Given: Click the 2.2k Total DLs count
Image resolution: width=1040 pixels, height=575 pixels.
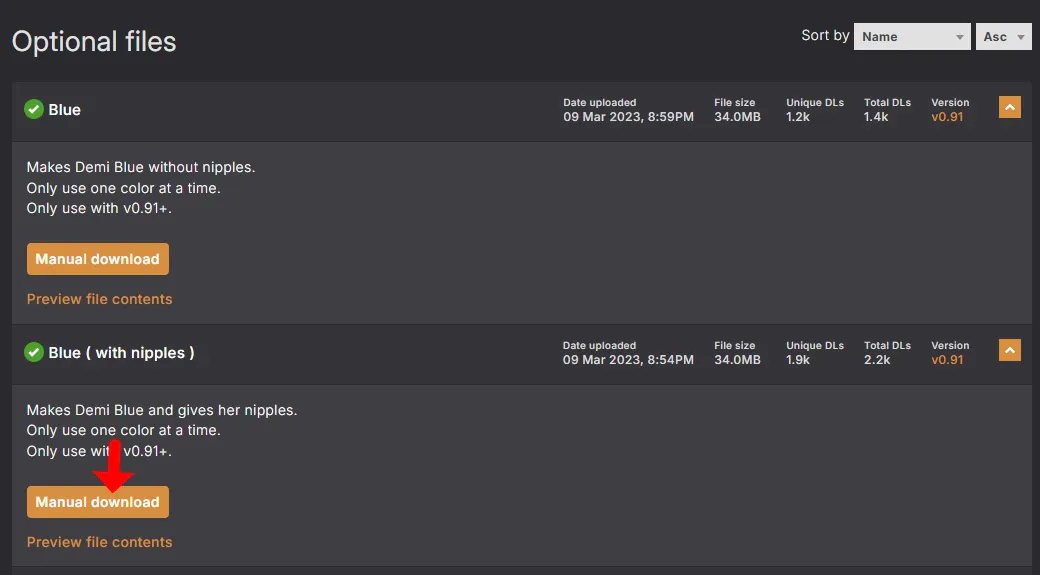Looking at the screenshot, I should [x=877, y=360].
